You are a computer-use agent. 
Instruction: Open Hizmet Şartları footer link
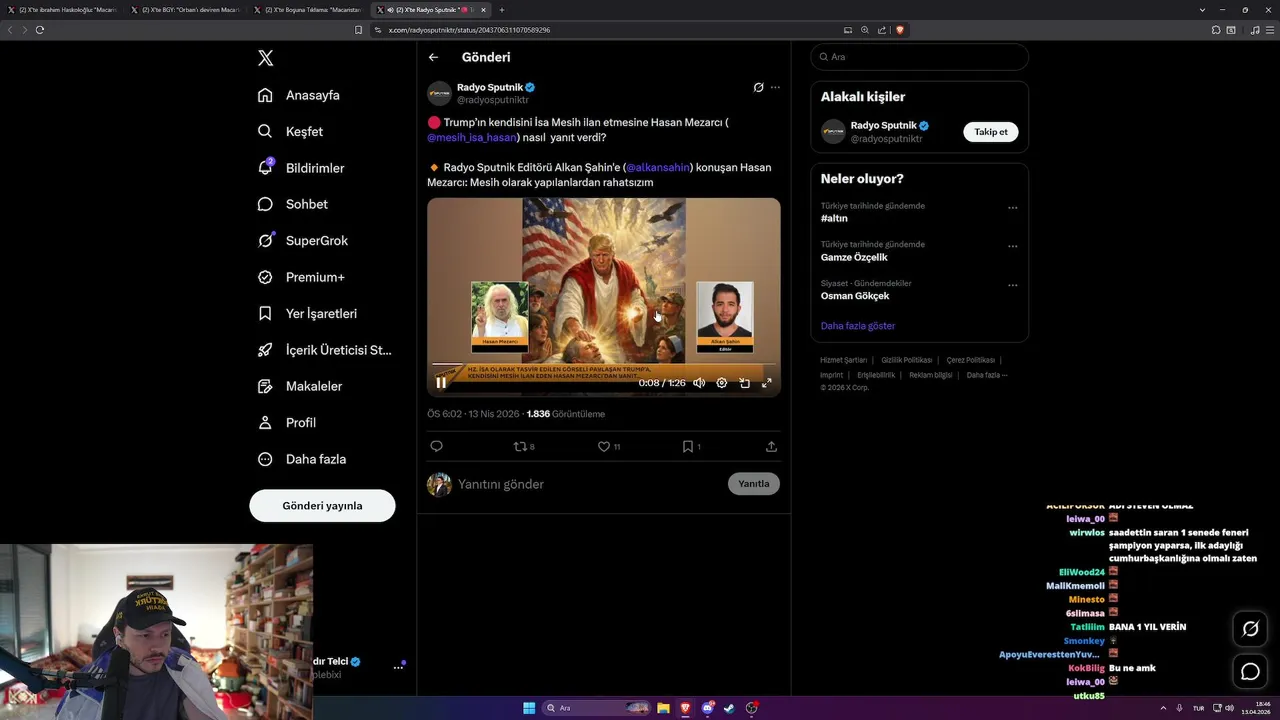click(843, 360)
